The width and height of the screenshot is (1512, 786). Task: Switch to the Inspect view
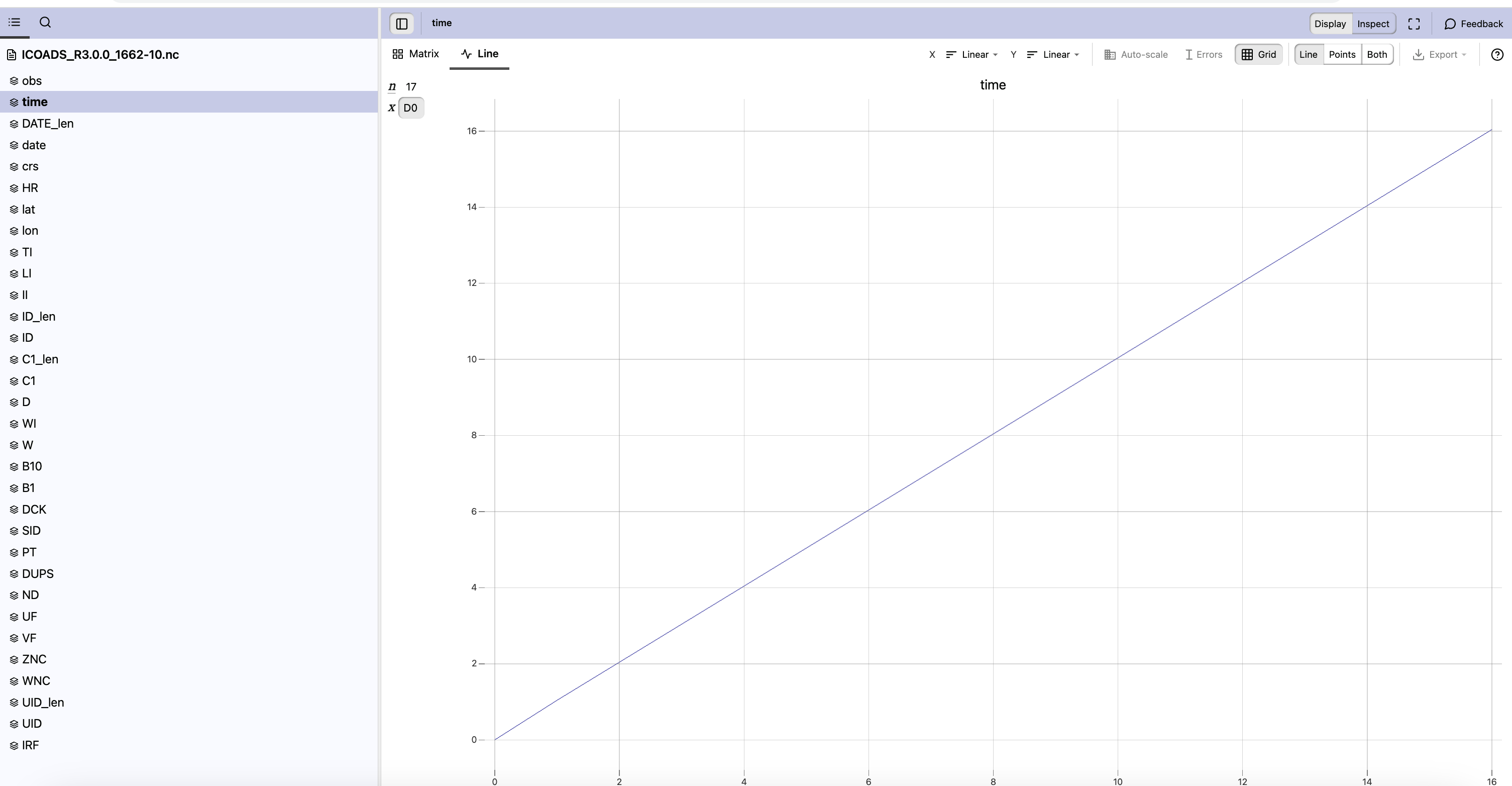1373,24
